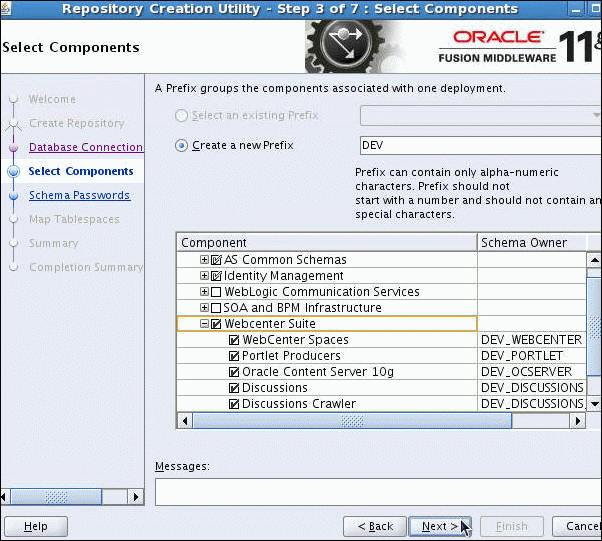Select the Oracle Content Server 10g label

click(318, 372)
